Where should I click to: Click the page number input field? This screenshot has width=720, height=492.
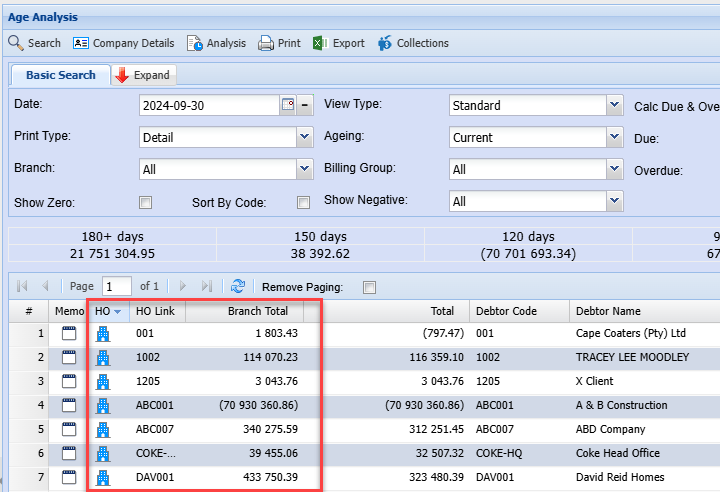116,286
